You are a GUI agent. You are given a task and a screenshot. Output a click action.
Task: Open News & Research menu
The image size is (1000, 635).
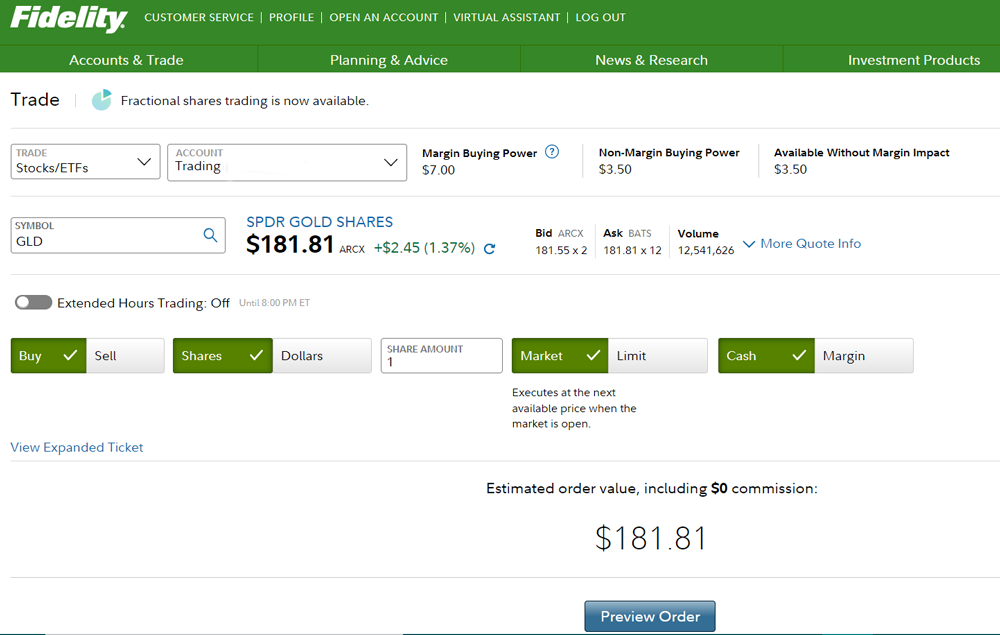tap(651, 60)
